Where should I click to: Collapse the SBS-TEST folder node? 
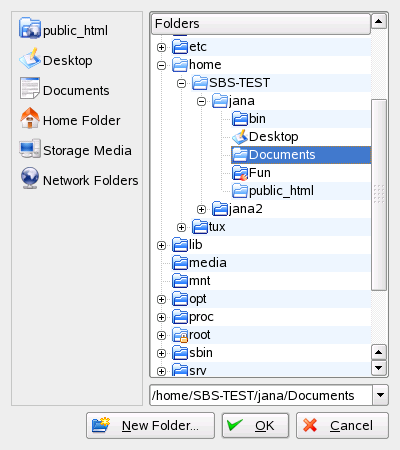pyautogui.click(x=181, y=83)
